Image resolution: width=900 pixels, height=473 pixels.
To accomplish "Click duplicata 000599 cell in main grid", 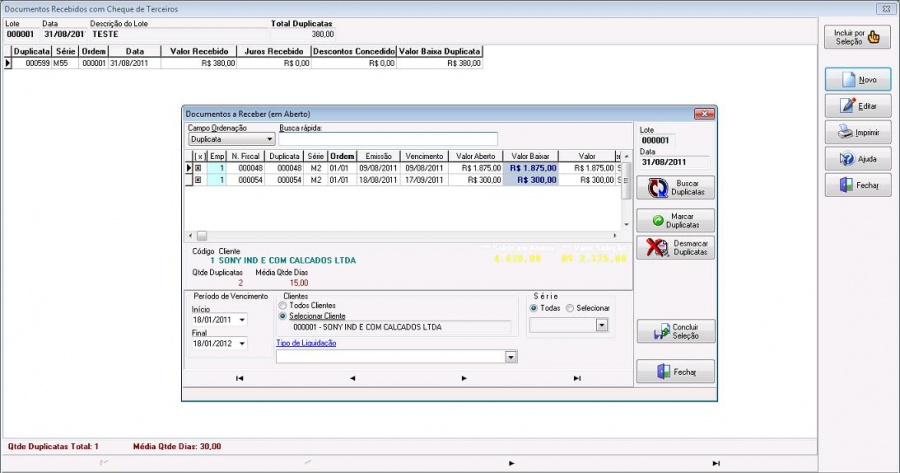I will tap(32, 63).
